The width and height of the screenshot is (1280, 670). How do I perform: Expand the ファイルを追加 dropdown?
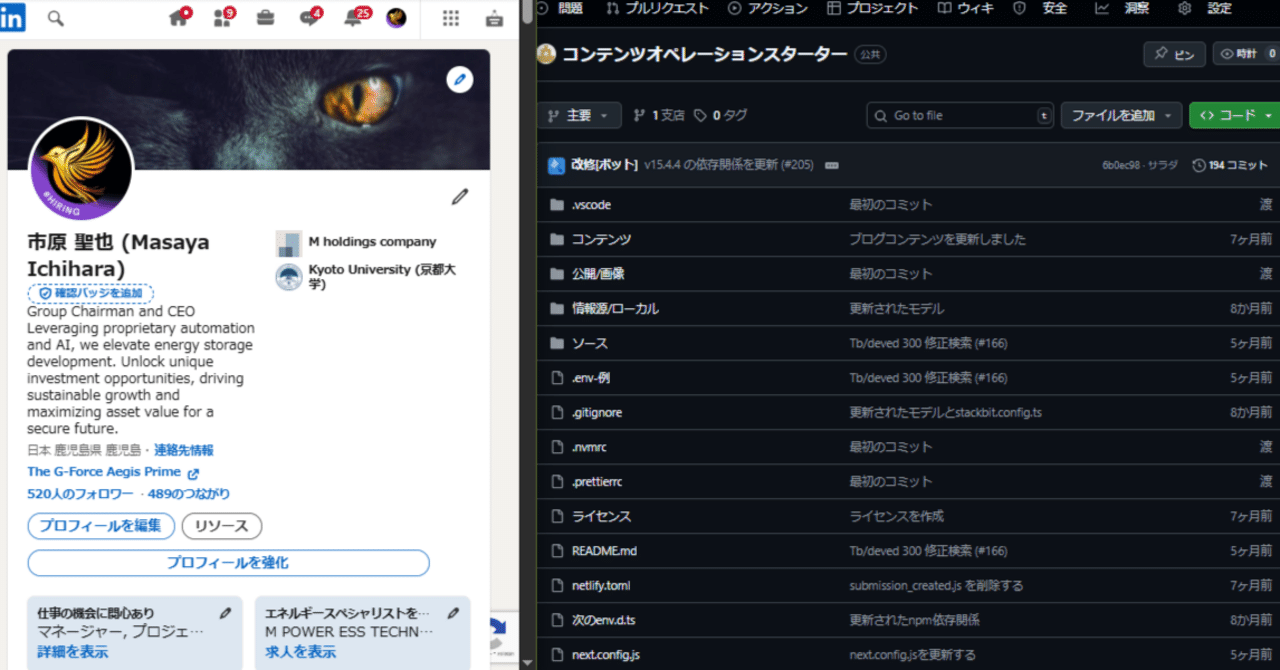(1120, 115)
